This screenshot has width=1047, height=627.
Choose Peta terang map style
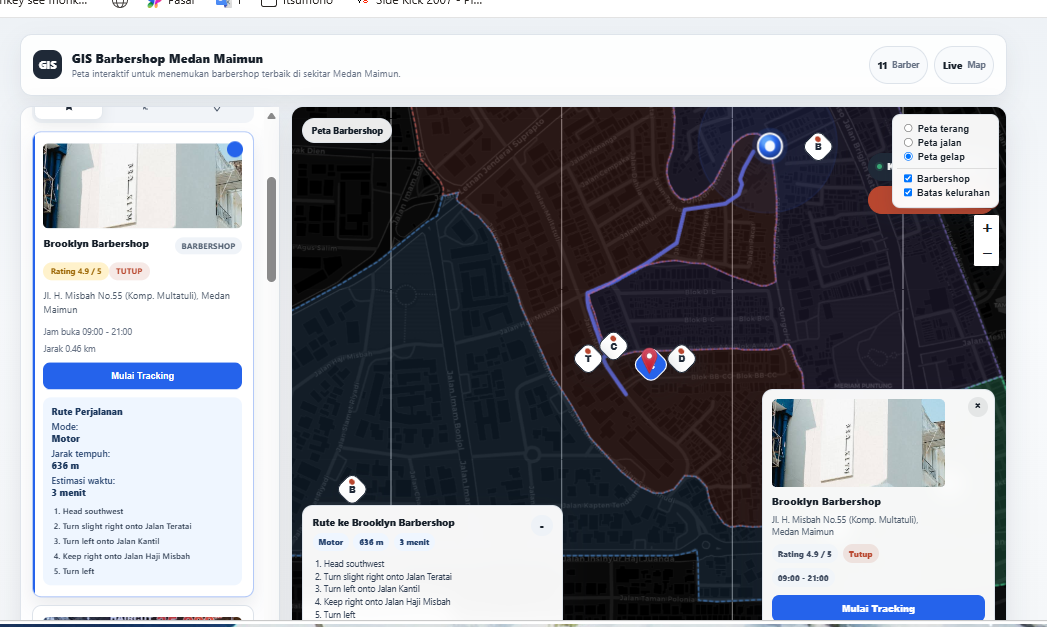tap(908, 128)
